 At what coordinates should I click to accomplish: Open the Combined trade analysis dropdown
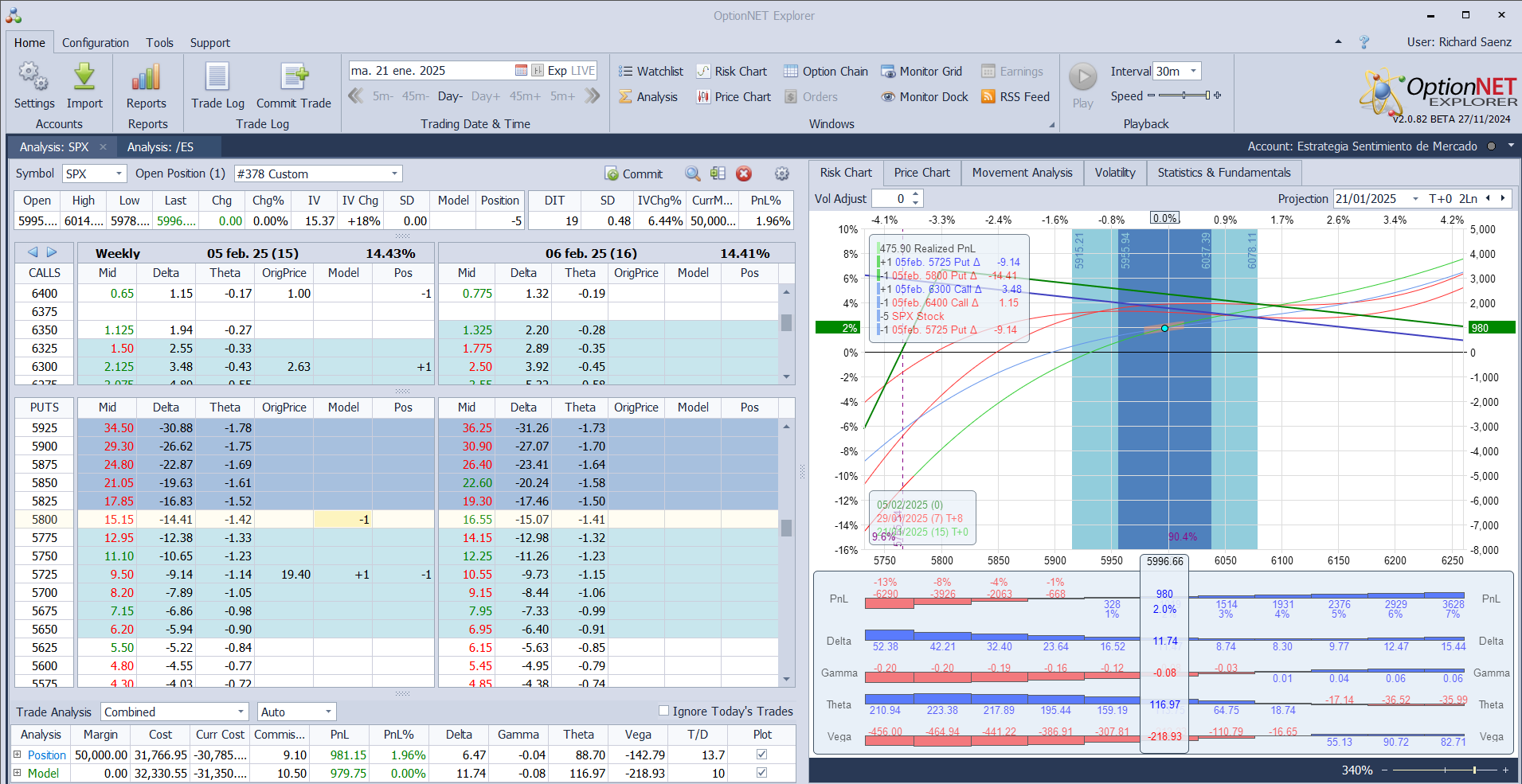click(x=241, y=712)
